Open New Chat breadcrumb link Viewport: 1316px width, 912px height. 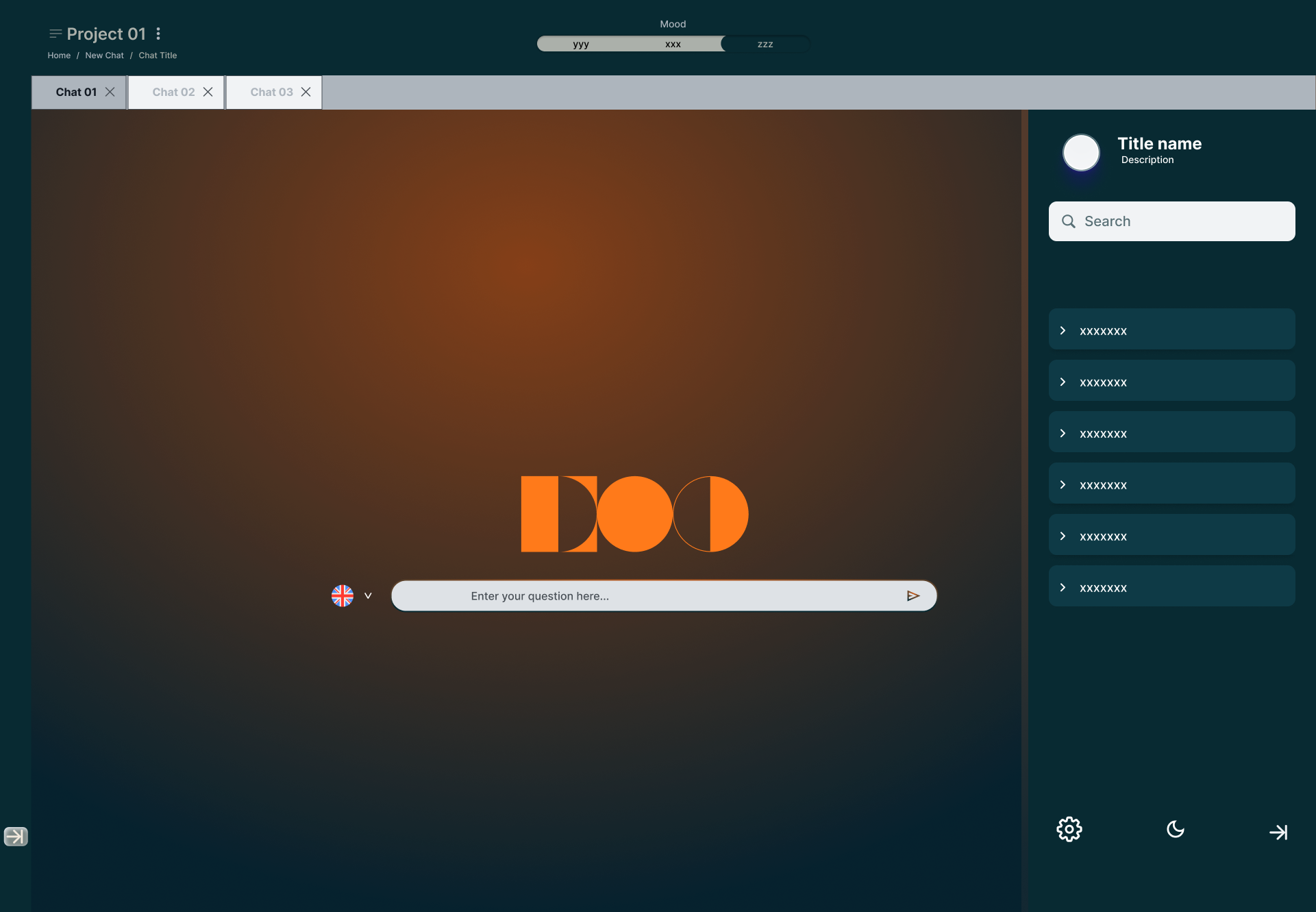[105, 56]
